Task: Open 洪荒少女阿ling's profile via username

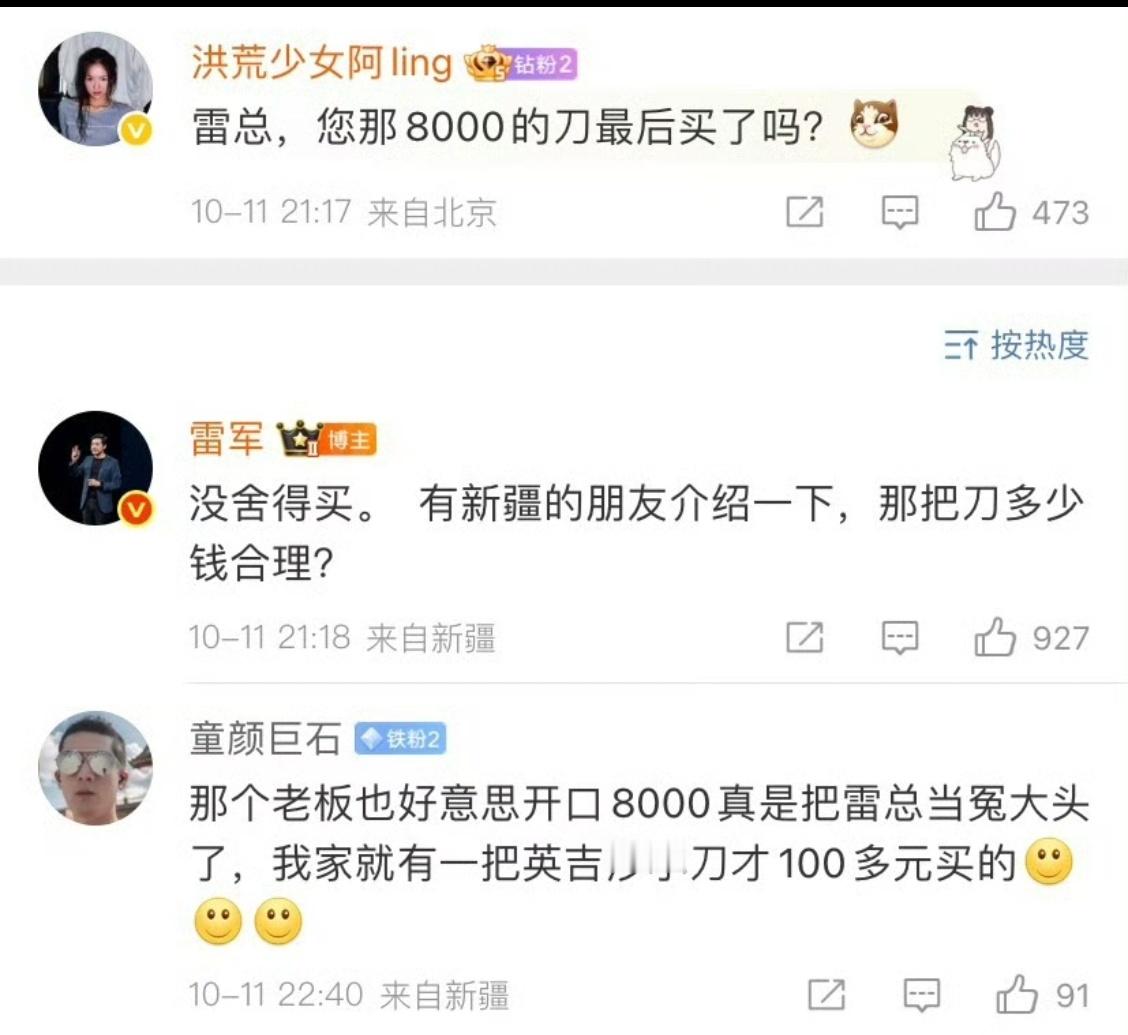Action: click(x=322, y=63)
